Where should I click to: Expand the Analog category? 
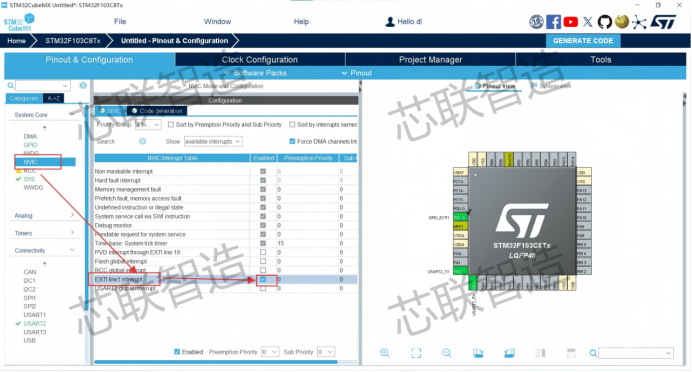(44, 215)
